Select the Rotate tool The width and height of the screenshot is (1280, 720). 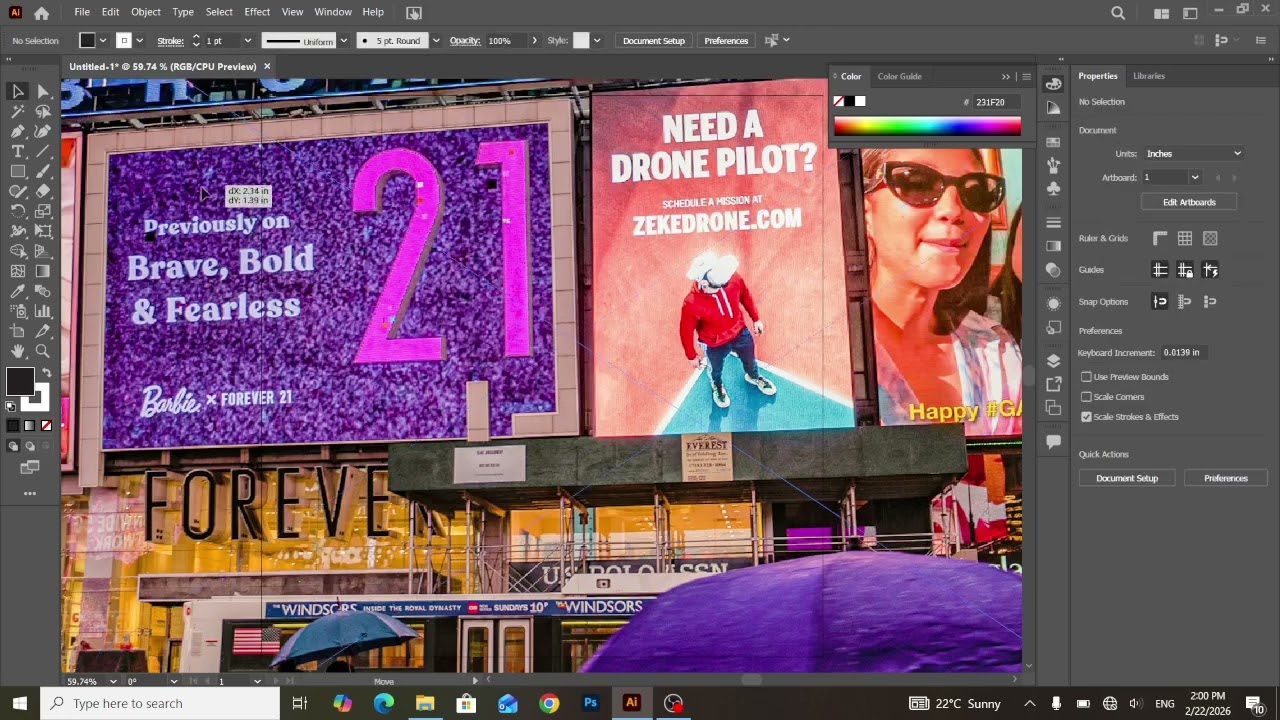coord(18,211)
